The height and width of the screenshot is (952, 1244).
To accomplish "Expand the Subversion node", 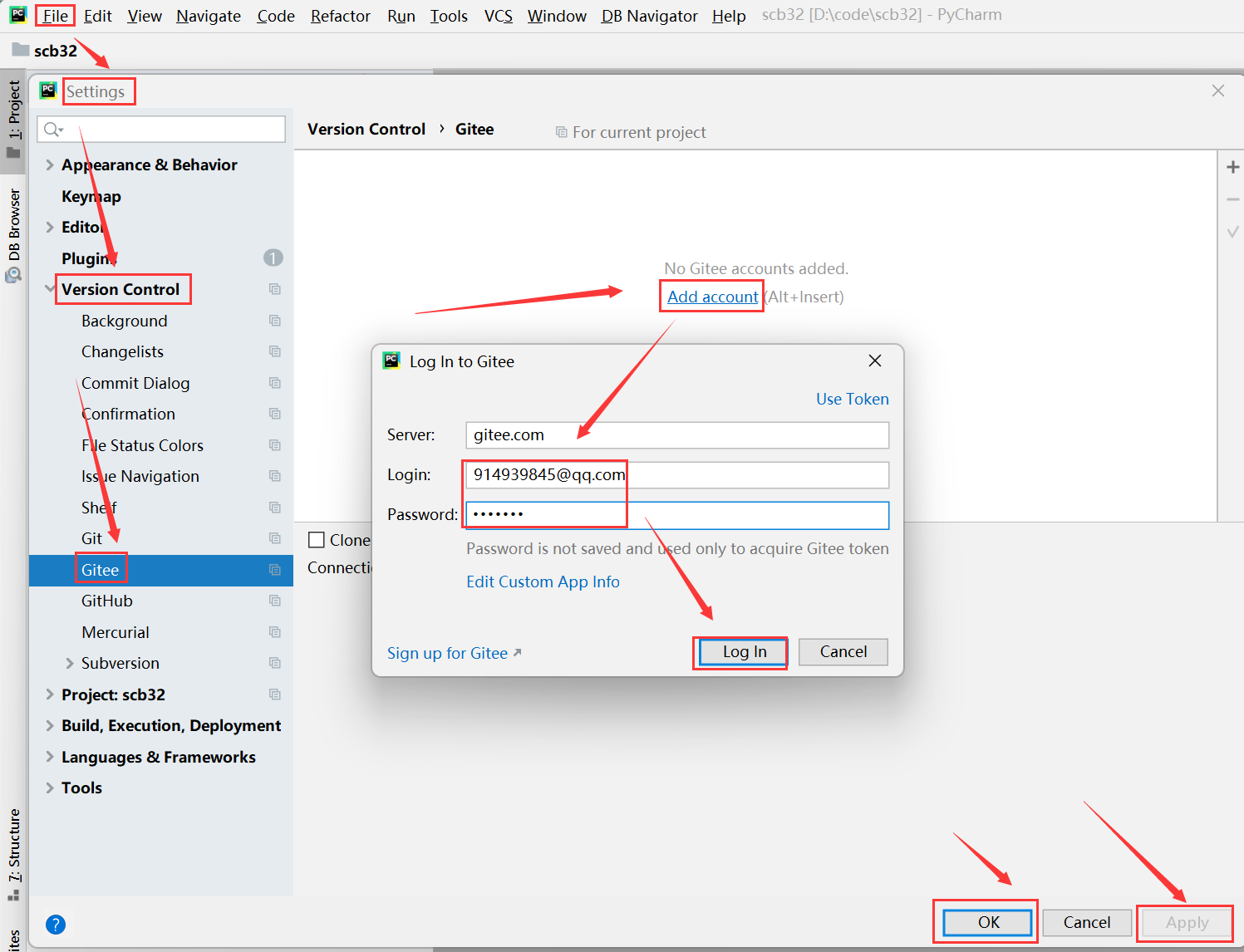I will 70,663.
